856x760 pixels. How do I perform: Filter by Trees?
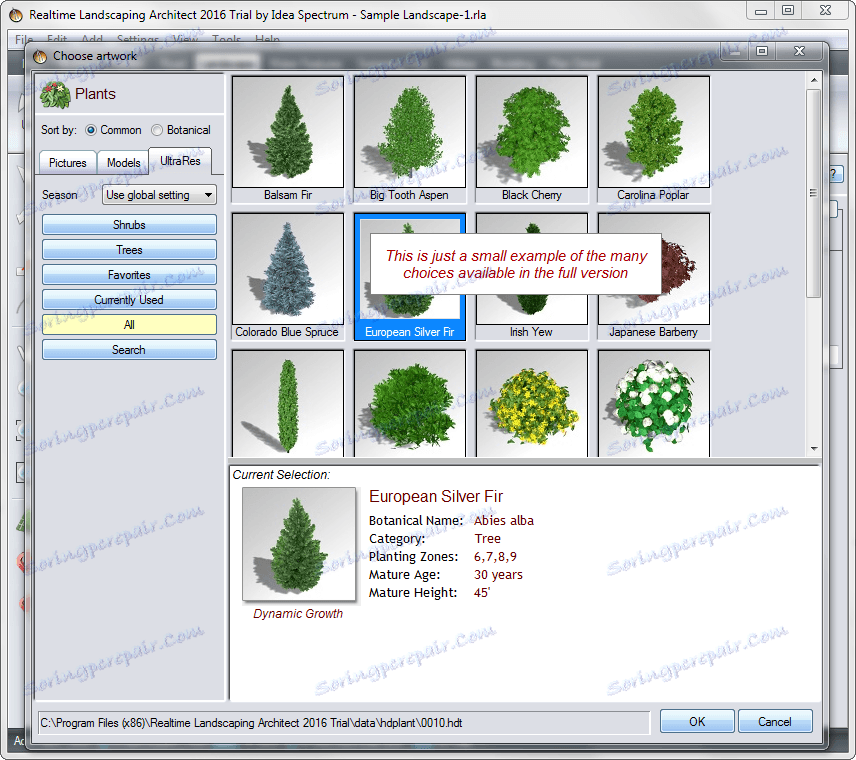pos(129,250)
